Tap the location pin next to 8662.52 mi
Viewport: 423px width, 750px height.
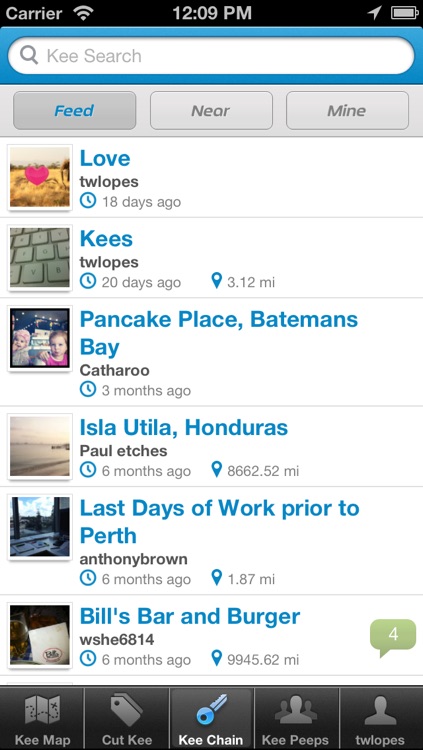pyautogui.click(x=217, y=470)
